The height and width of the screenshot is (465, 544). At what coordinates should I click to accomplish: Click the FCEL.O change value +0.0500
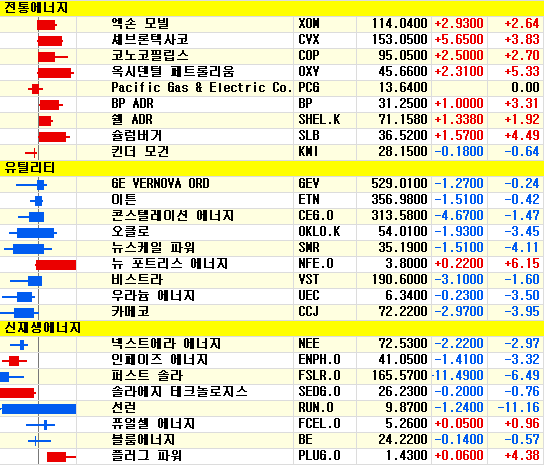pyautogui.click(x=459, y=423)
